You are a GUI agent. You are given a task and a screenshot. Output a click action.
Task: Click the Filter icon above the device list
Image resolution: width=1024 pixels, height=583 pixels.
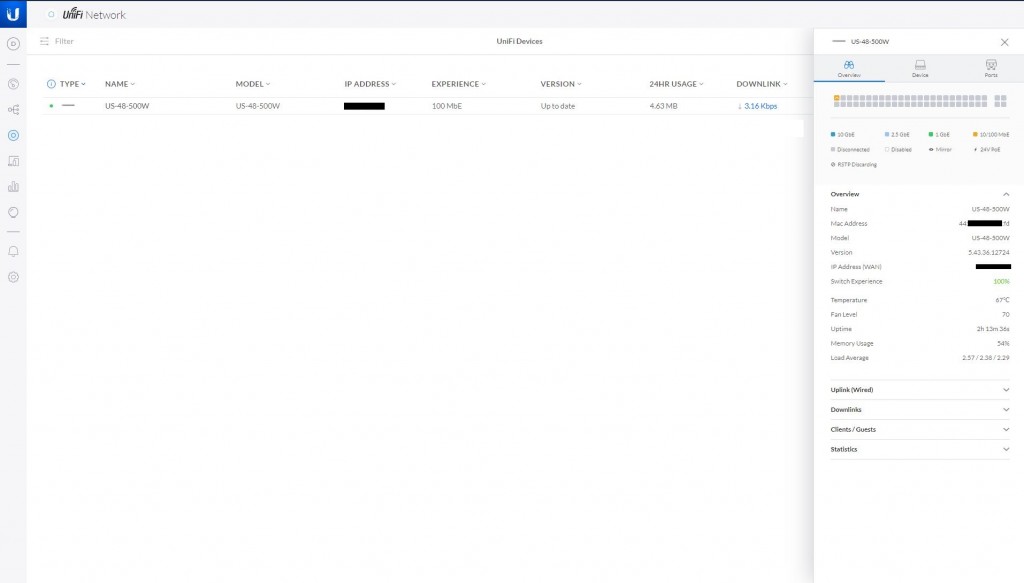[x=45, y=41]
